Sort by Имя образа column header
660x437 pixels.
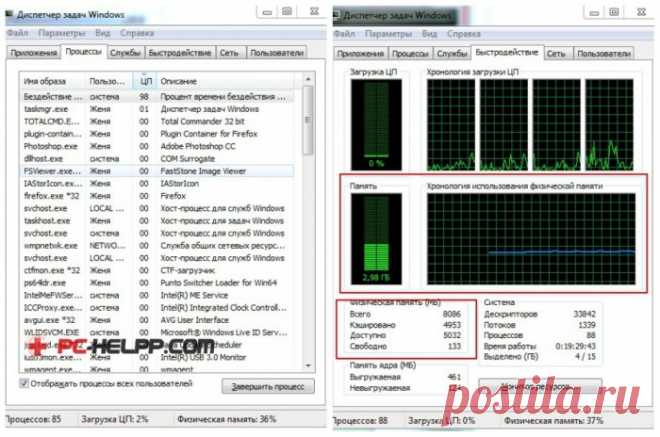click(53, 81)
